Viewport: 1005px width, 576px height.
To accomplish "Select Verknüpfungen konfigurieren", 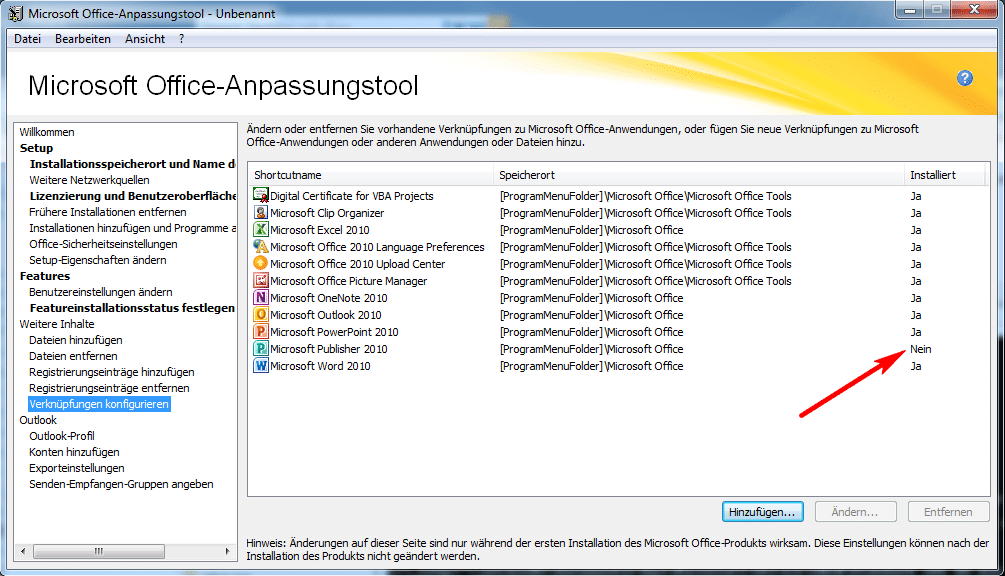I will (99, 404).
